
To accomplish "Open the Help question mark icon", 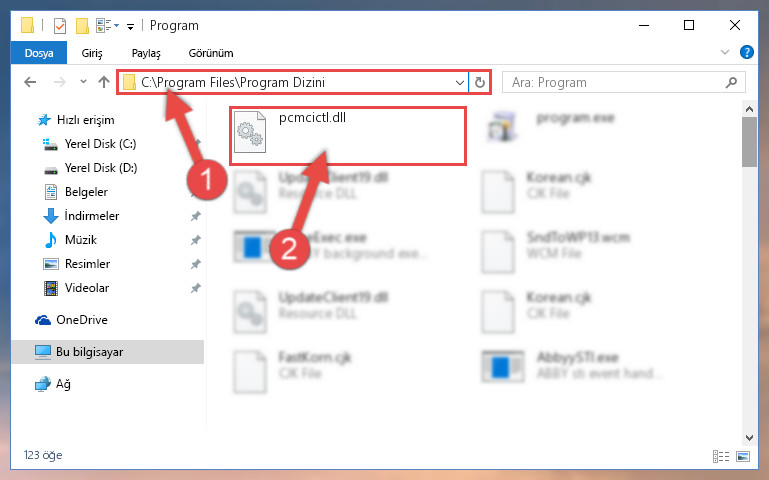I will 746,52.
